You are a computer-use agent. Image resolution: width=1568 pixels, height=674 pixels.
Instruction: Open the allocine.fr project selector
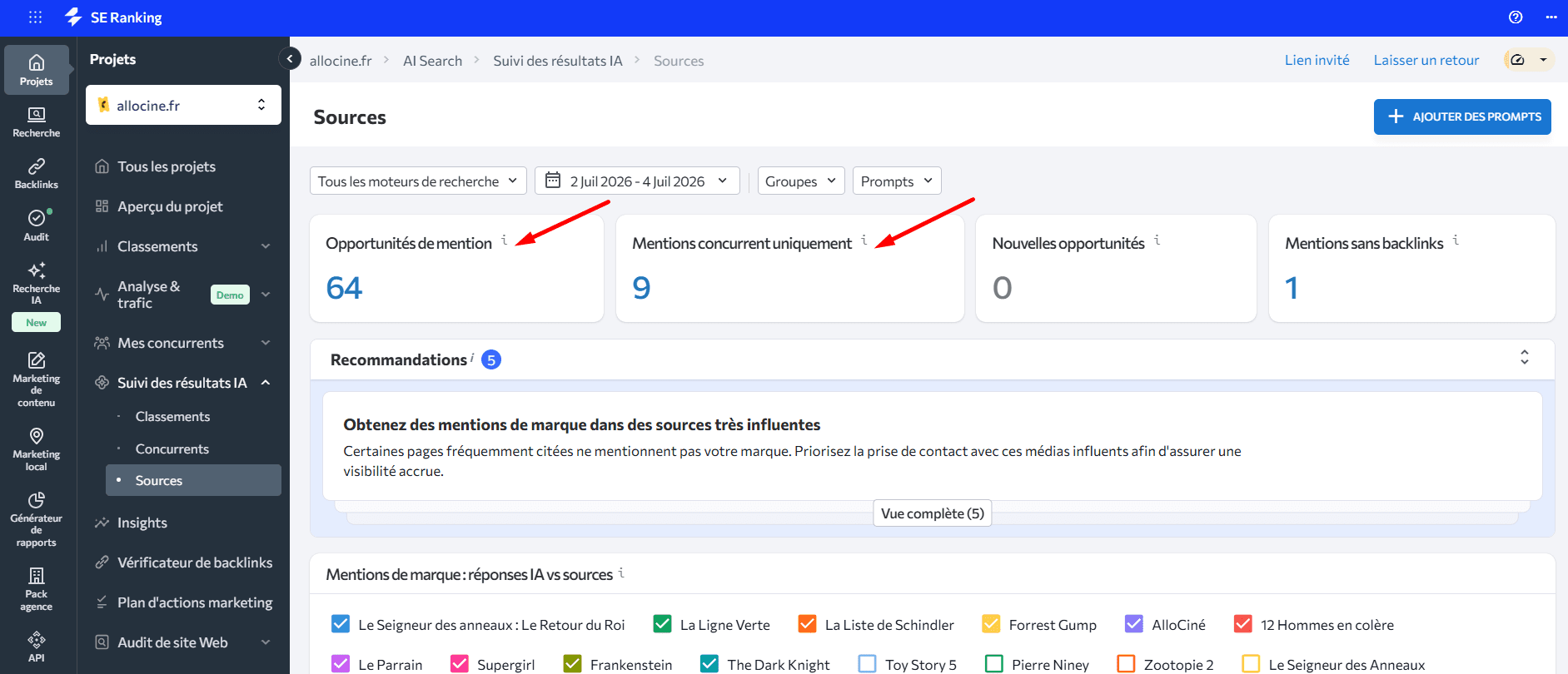click(x=183, y=105)
